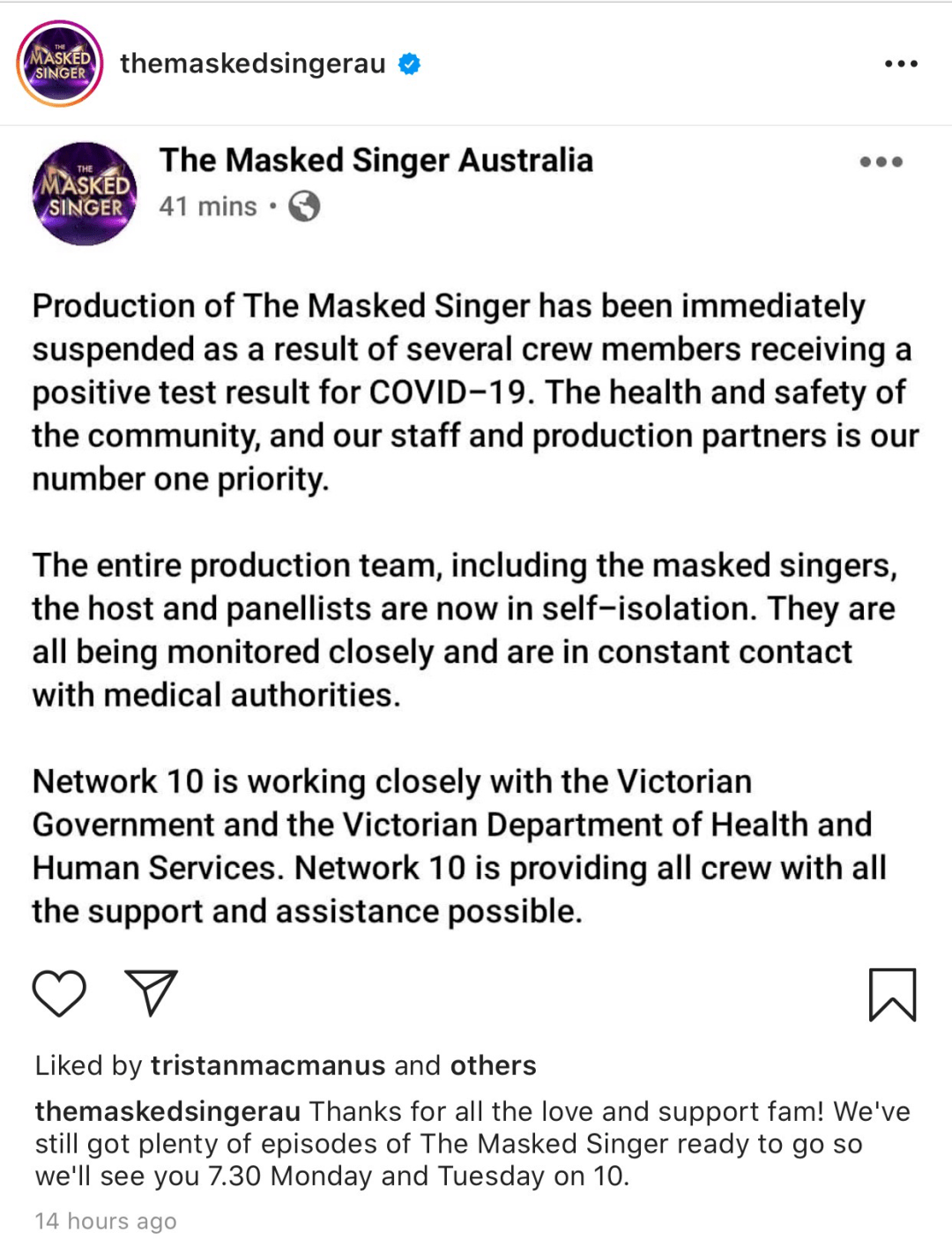Click the 14 hours ago timestamp

tap(106, 1221)
